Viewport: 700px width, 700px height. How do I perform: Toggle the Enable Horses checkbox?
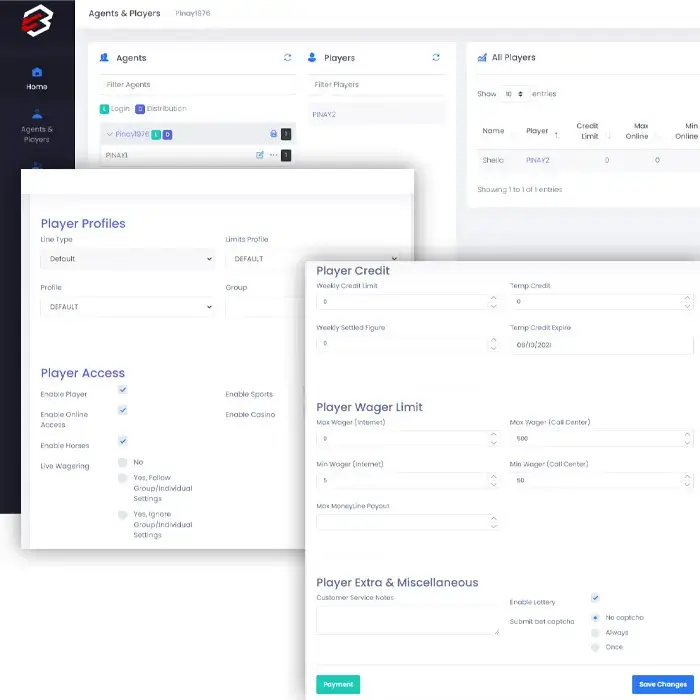(123, 441)
